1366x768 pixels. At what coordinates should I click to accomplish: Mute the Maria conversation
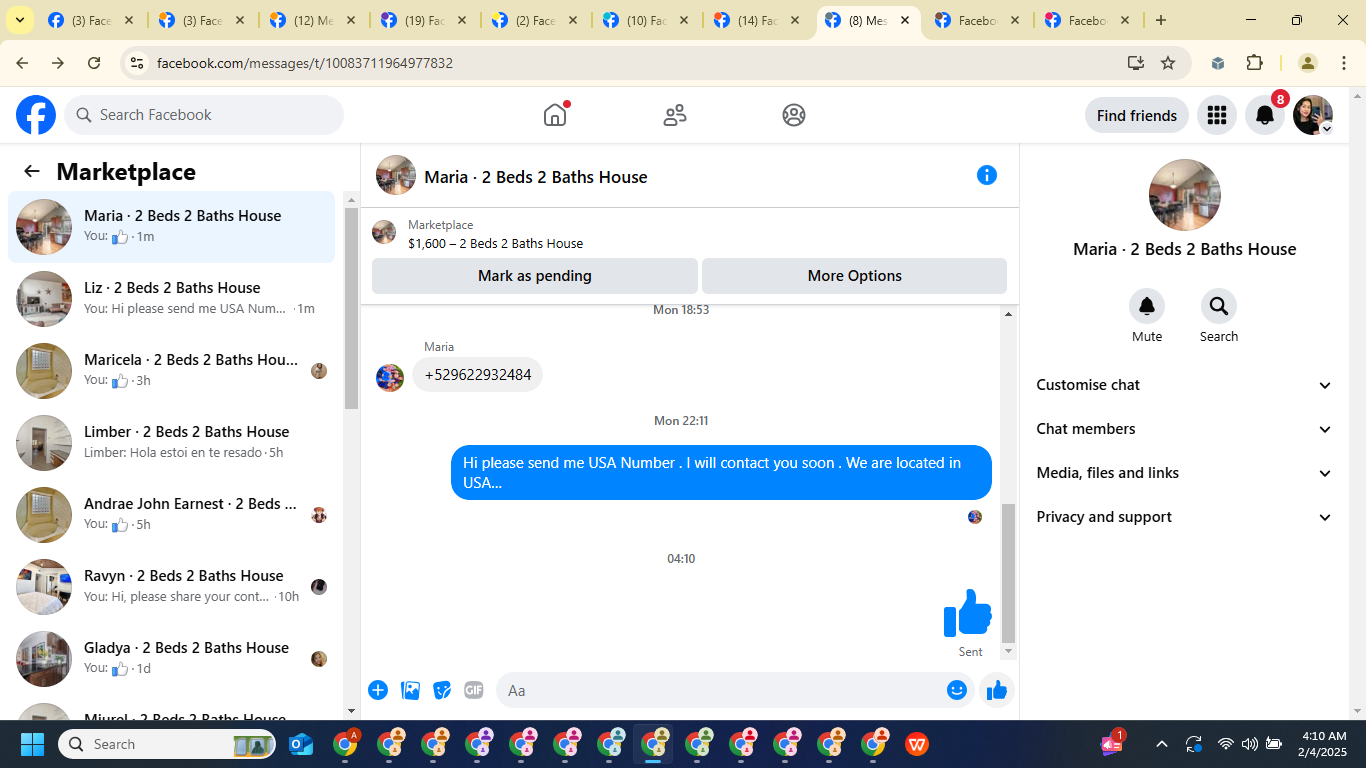coord(1147,306)
